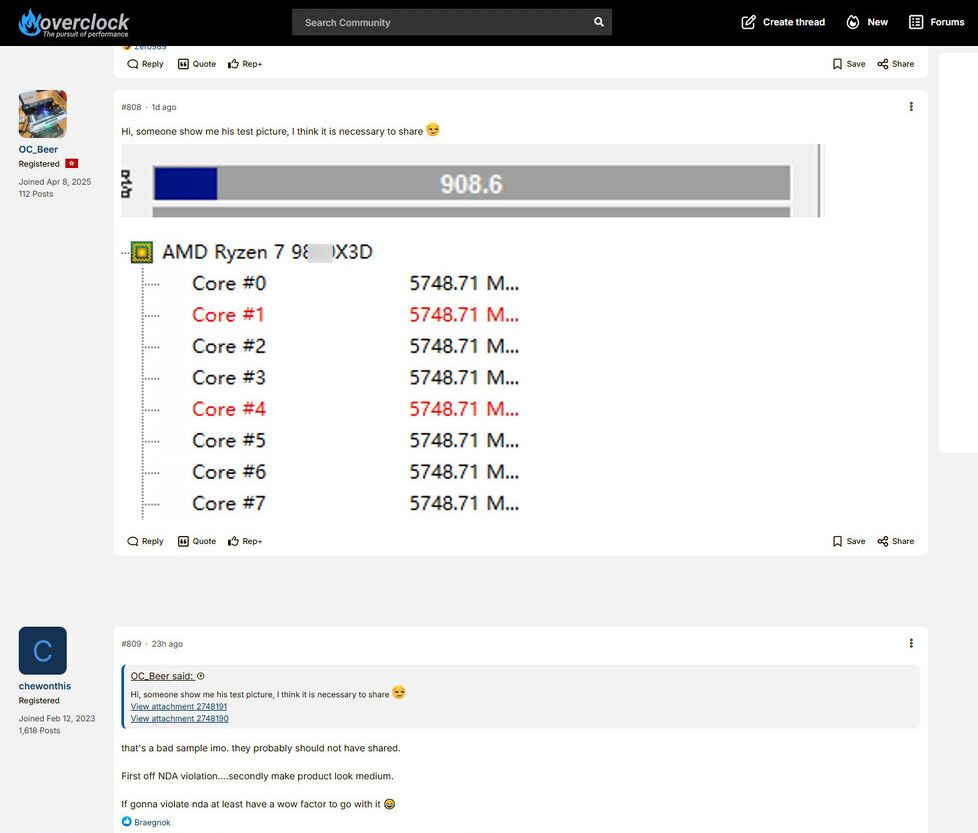
Task: Reply to post #808
Action: pyautogui.click(x=145, y=541)
